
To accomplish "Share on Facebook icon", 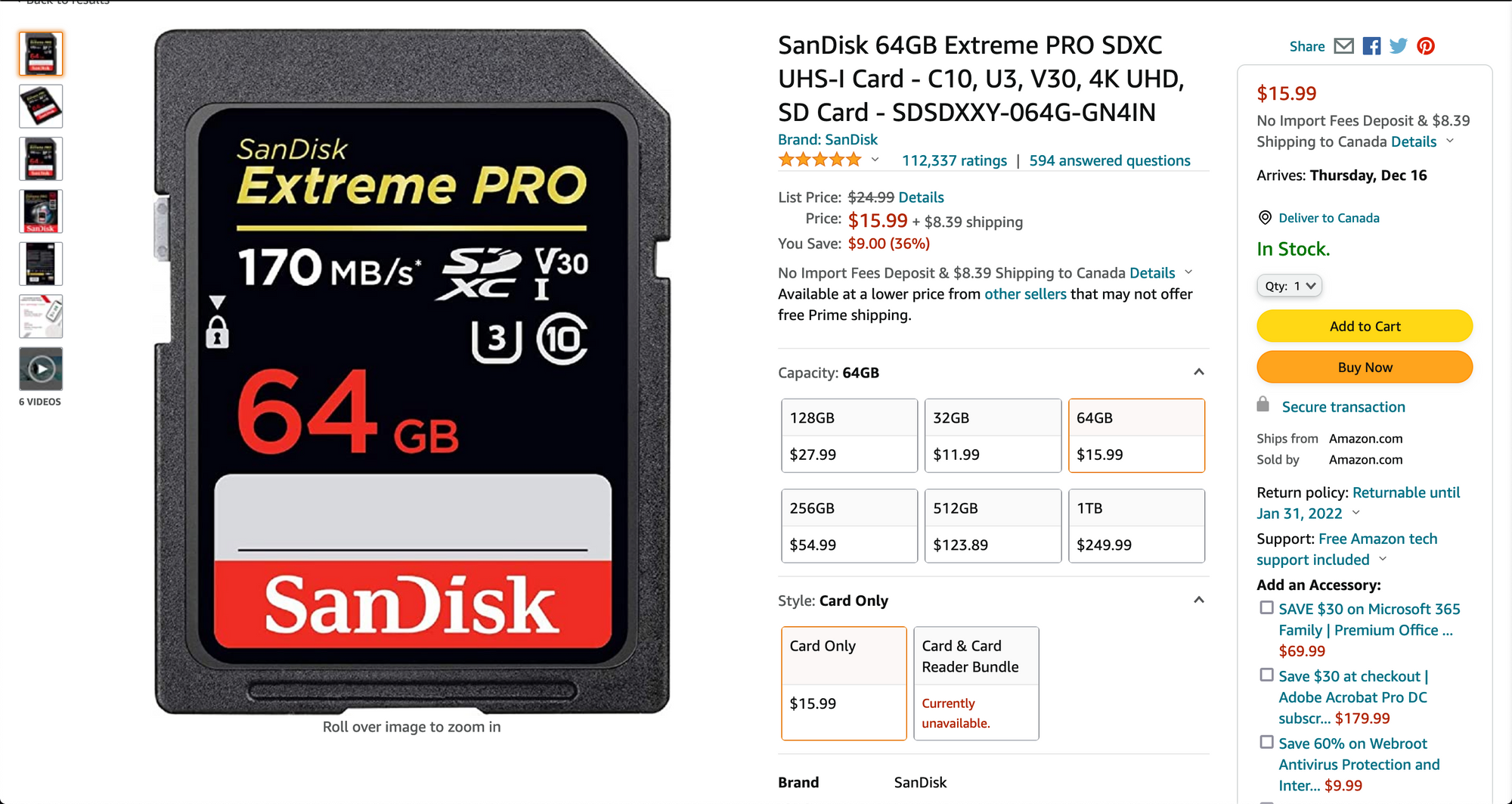I will coord(1371,46).
